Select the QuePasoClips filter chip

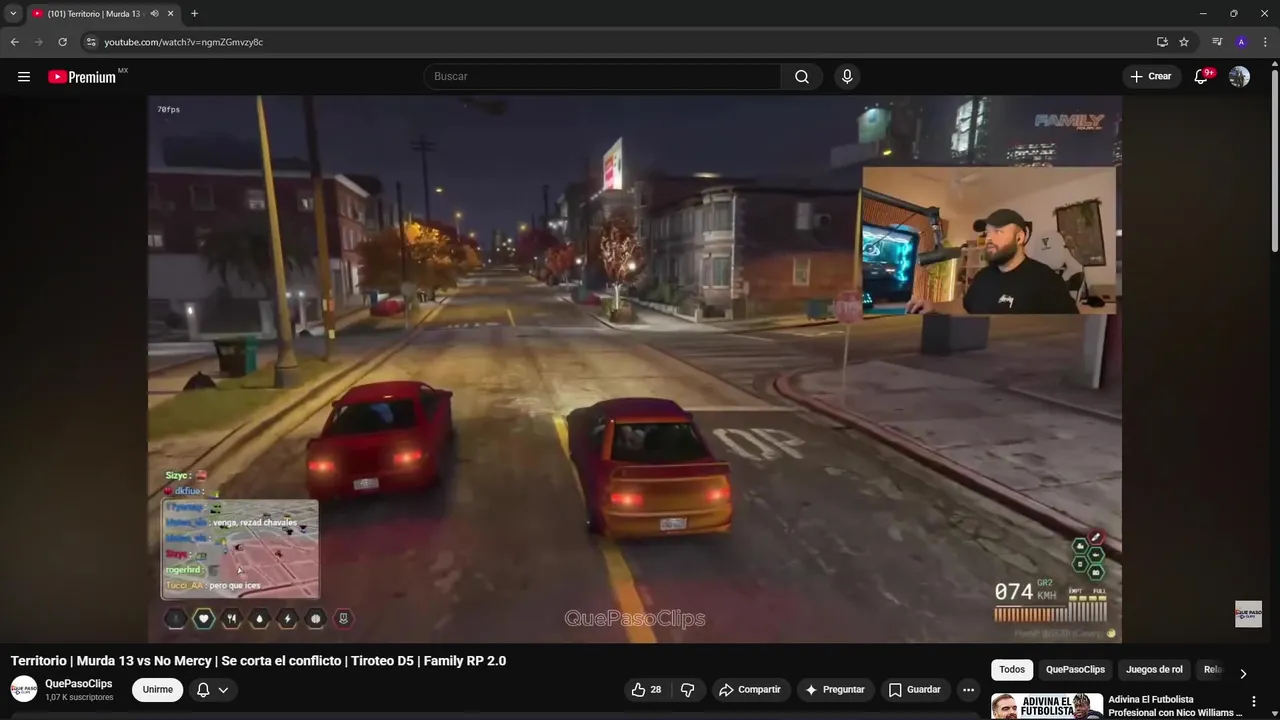(x=1075, y=670)
